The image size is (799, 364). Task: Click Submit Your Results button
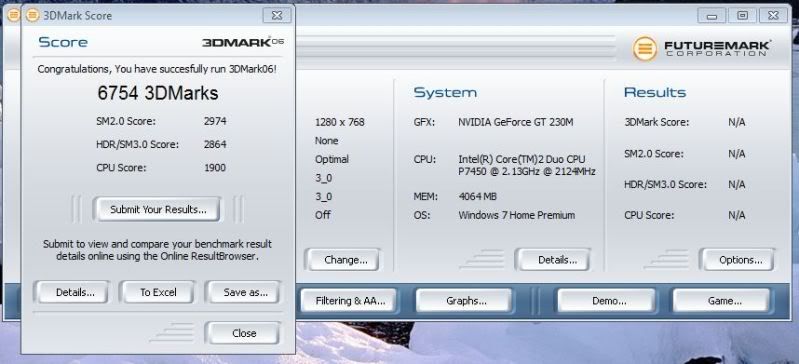point(158,210)
